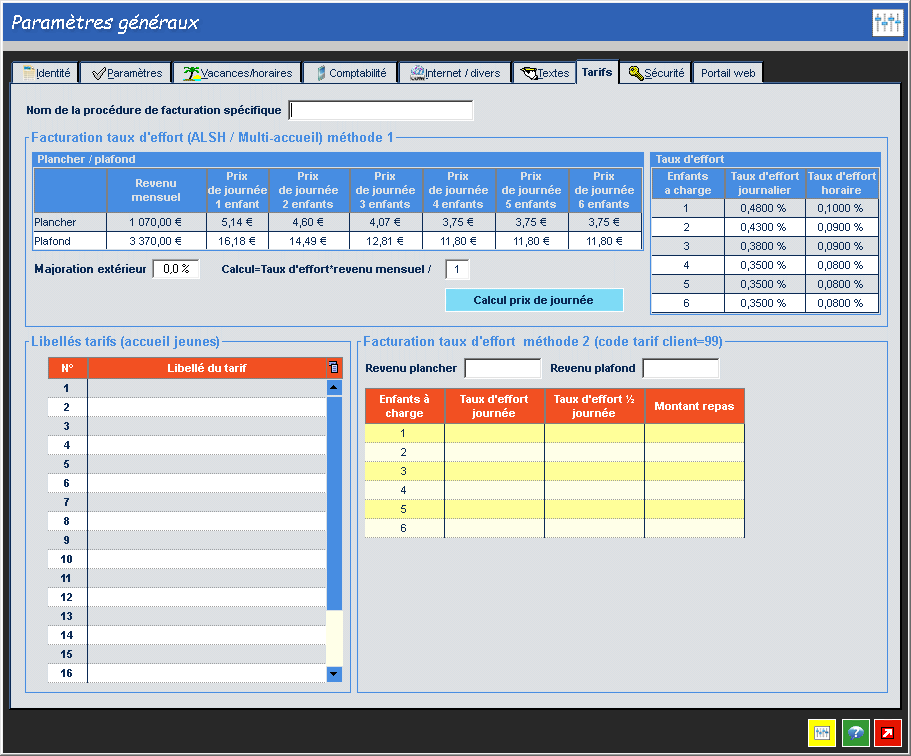The width and height of the screenshot is (911, 756).
Task: Go to the Internet / divers tab
Action: [x=454, y=73]
